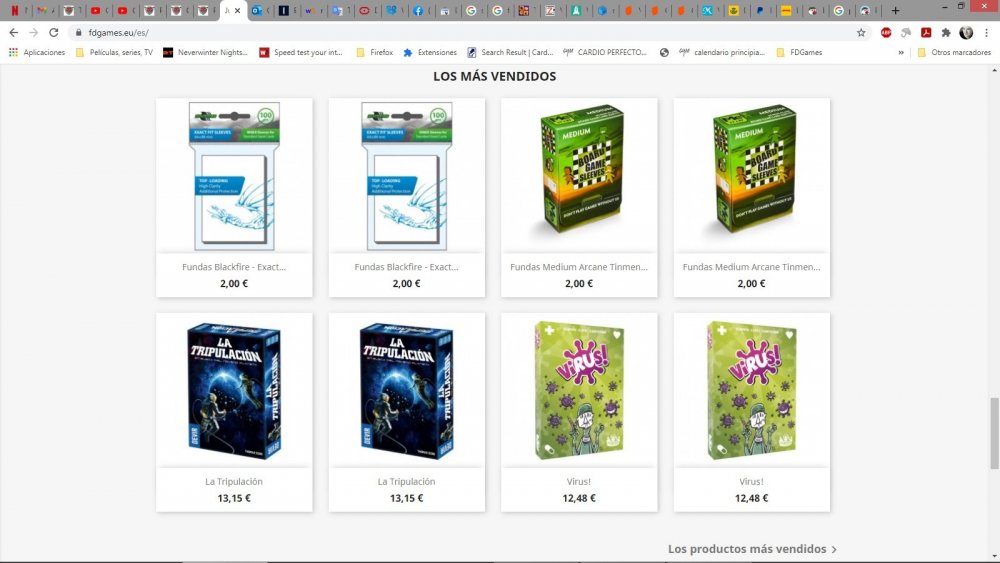Click the last 'Virus!' product title
This screenshot has height=563, width=1000.
point(751,481)
